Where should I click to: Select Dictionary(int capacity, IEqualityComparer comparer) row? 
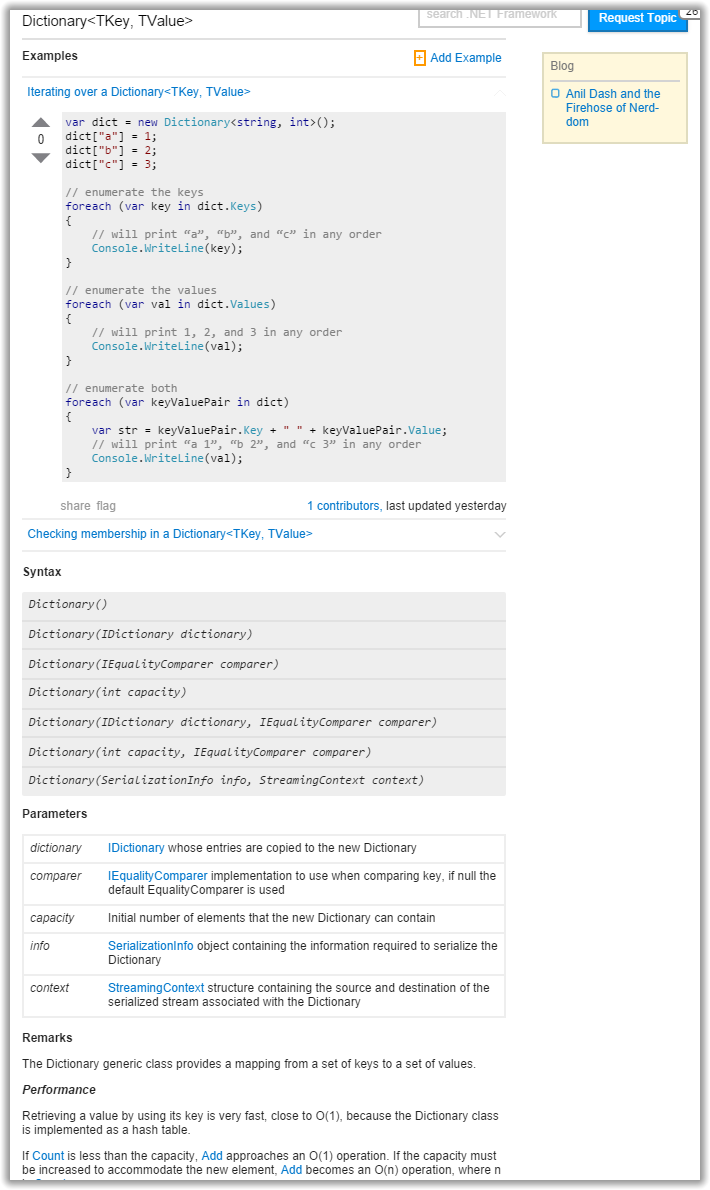pyautogui.click(x=264, y=752)
